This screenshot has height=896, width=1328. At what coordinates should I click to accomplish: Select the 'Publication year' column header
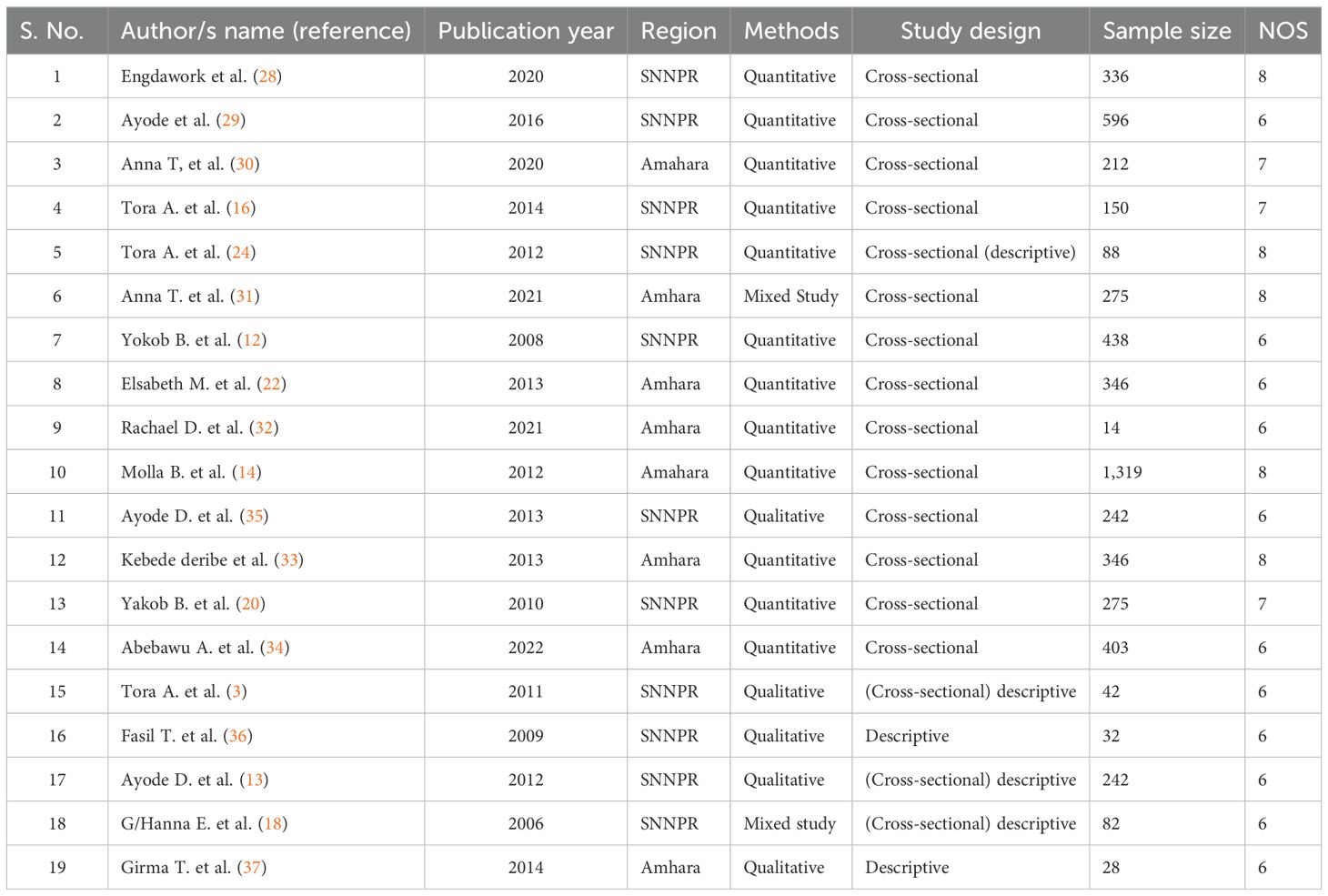pyautogui.click(x=526, y=31)
